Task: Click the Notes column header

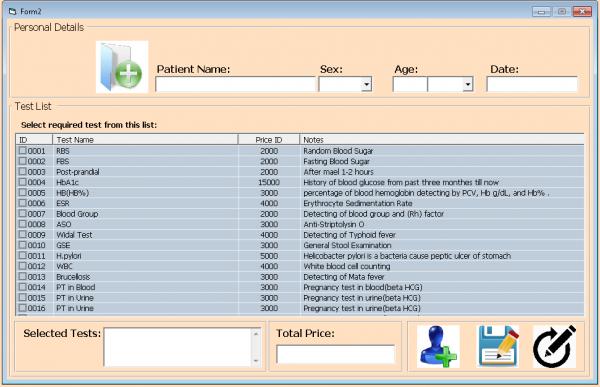Action: (442, 140)
